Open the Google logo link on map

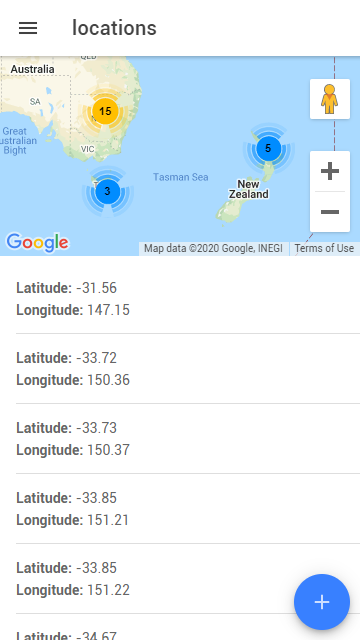tap(37, 243)
